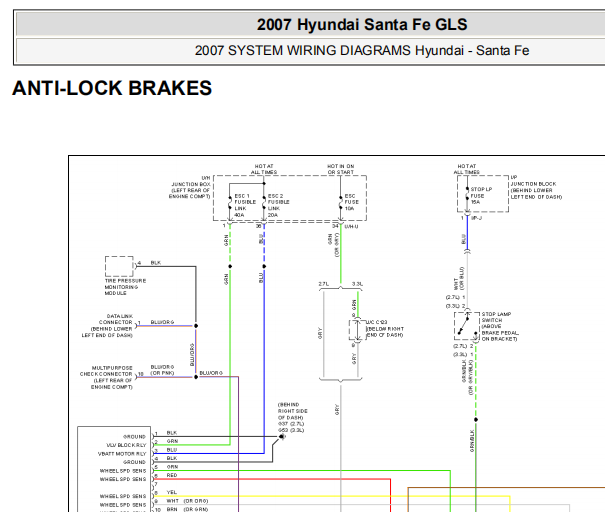Screen dimensions: 605x512
Task: Click the 'GROUND' label at pin 1
Action: point(134,437)
